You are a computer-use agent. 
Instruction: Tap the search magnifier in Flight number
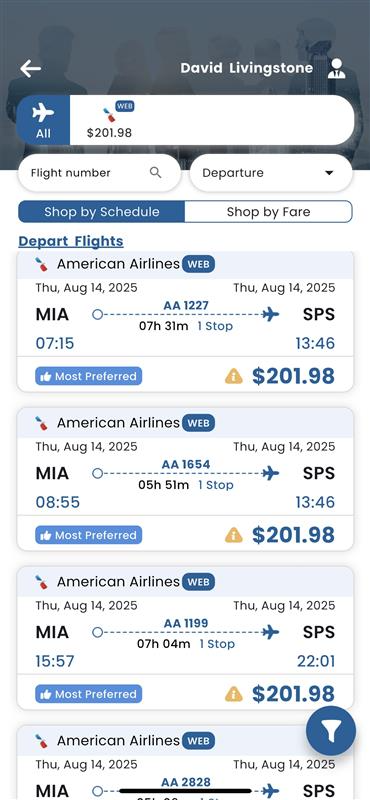156,172
